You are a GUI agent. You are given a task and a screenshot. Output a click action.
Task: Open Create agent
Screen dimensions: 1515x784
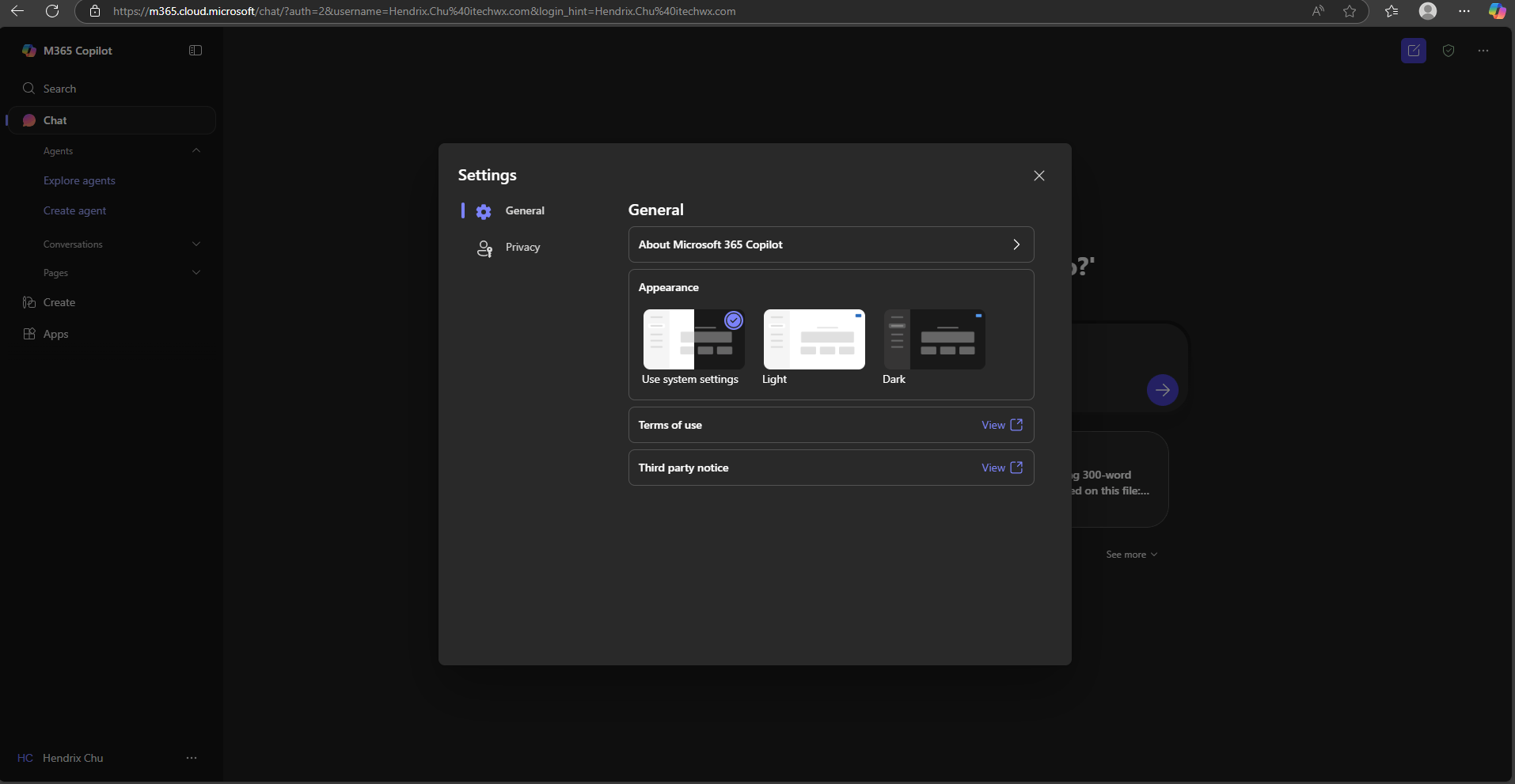coord(74,210)
